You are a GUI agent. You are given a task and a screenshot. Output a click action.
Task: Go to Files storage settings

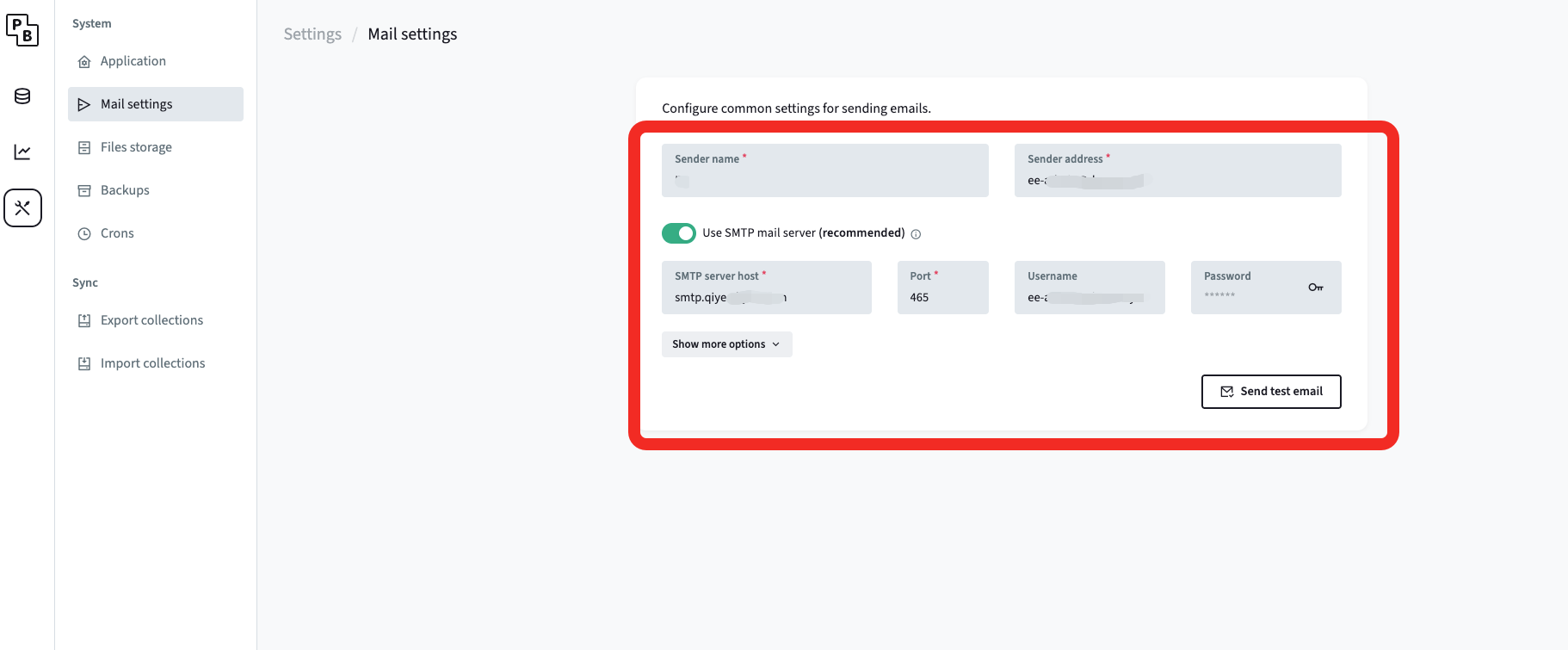pos(136,147)
